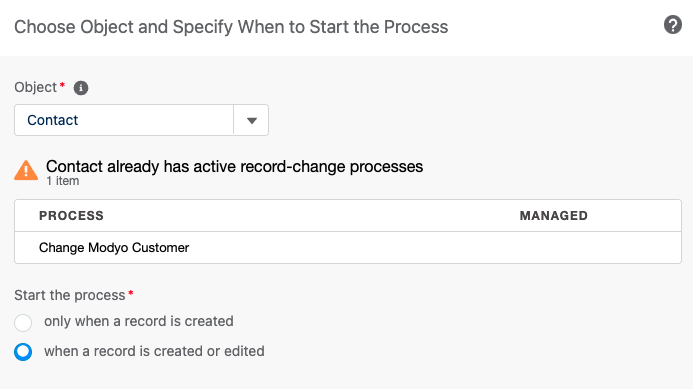Click the red asterisk next to Object
Image resolution: width=693 pixels, height=389 pixels.
(62, 84)
